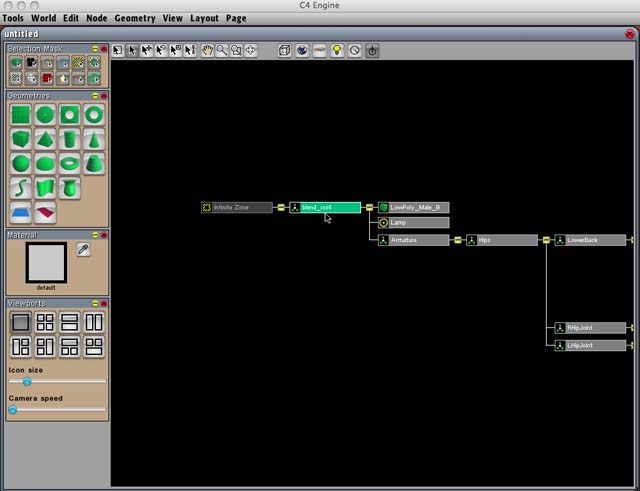Screen dimensions: 640x491
Task: Minimize the Geometries panel
Action: coord(95,96)
